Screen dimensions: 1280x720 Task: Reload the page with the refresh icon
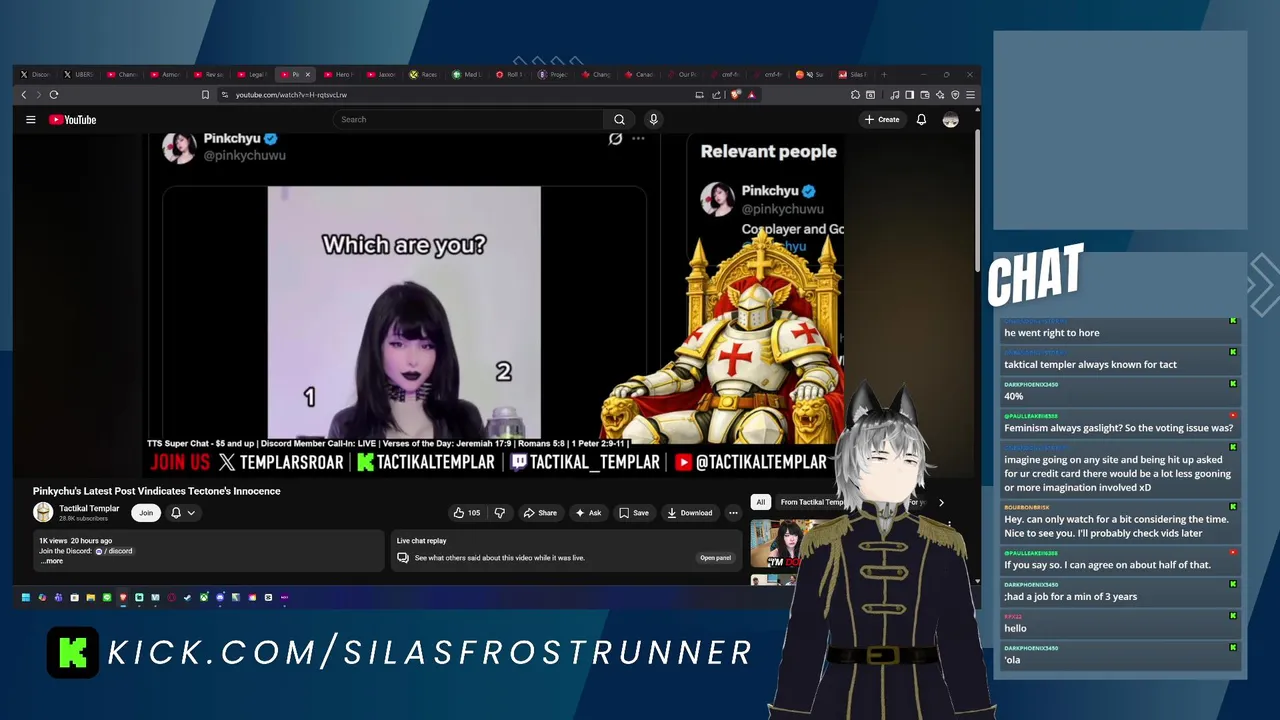54,95
